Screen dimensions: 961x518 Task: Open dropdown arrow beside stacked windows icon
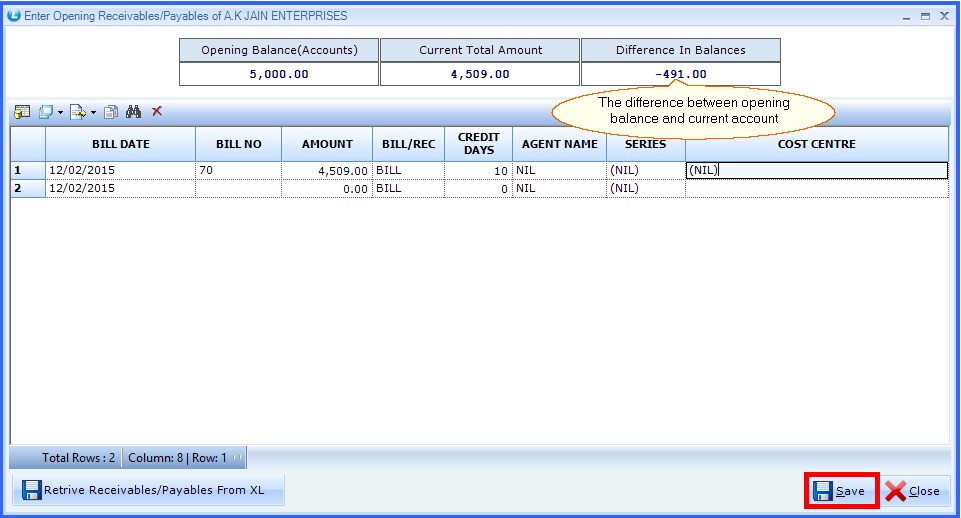60,112
